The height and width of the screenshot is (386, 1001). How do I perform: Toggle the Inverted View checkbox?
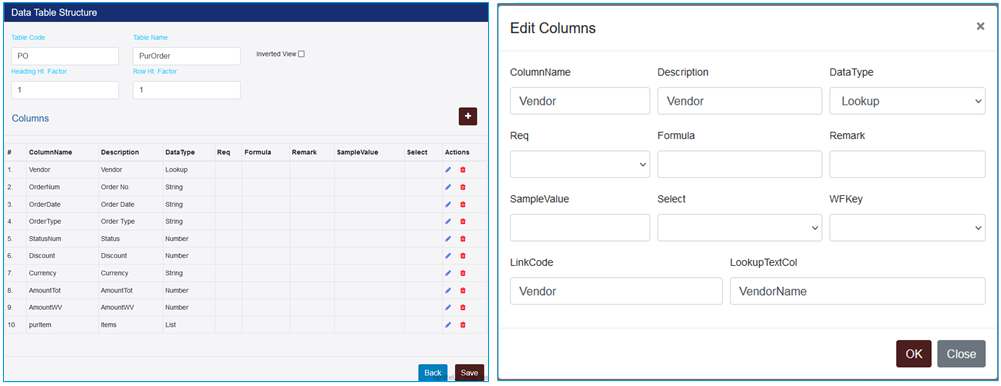302,54
